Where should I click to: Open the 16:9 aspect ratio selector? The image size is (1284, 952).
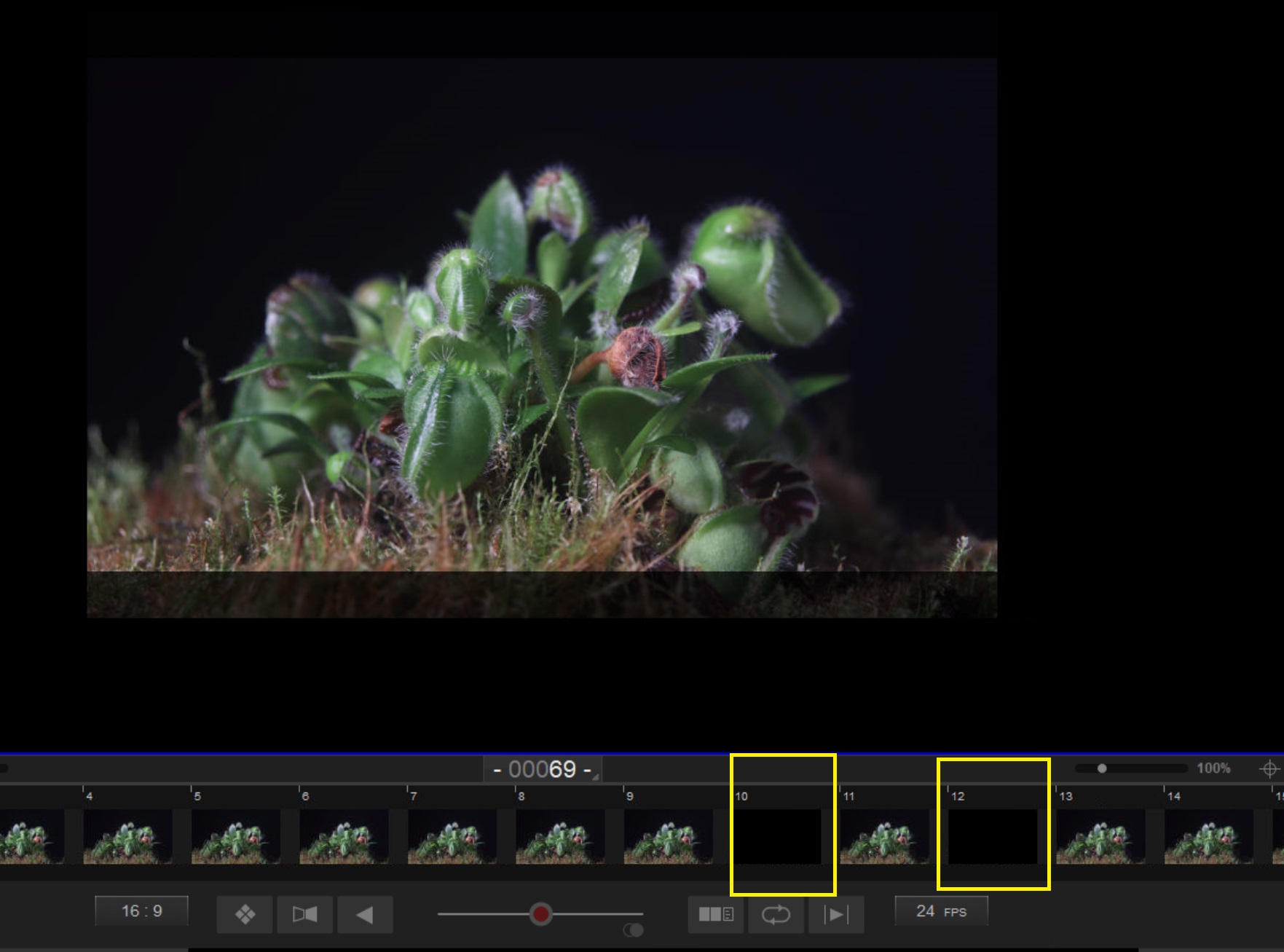[141, 911]
